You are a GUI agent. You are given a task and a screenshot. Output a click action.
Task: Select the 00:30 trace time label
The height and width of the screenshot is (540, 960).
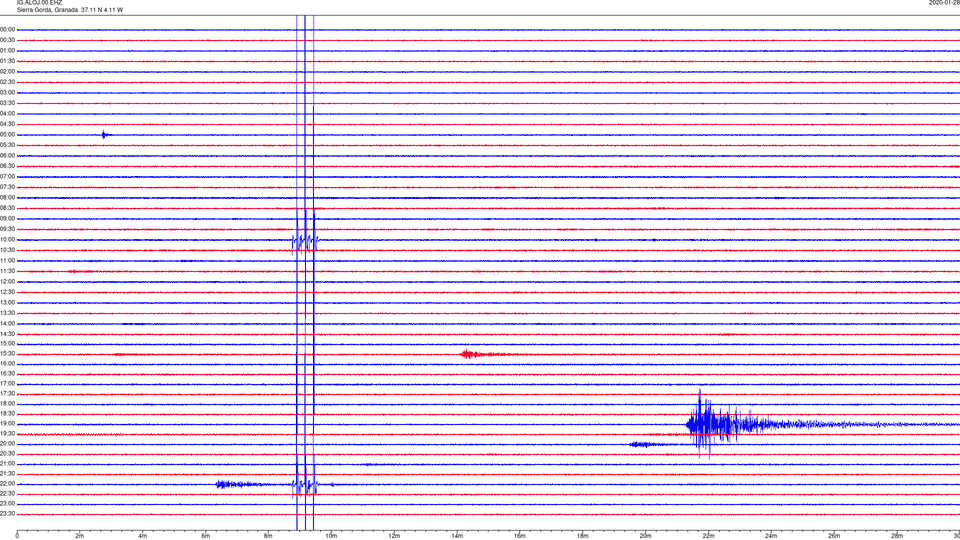coord(7,40)
